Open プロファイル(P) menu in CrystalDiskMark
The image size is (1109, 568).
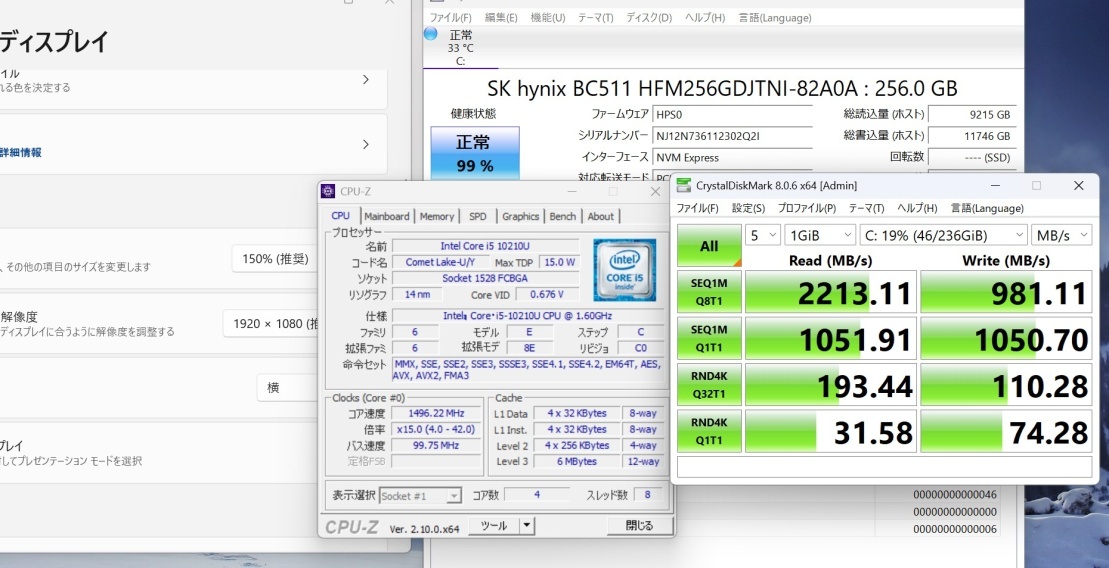coord(806,208)
